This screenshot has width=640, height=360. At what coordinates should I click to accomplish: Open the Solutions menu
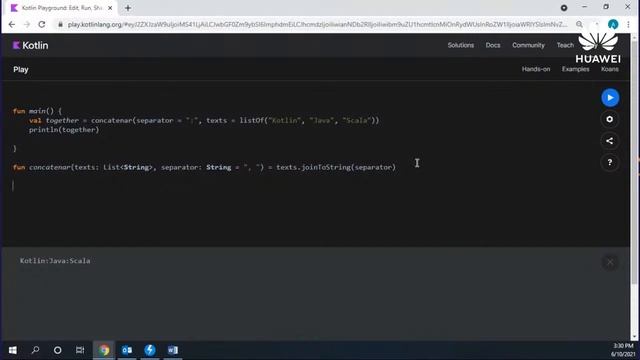[x=461, y=45]
